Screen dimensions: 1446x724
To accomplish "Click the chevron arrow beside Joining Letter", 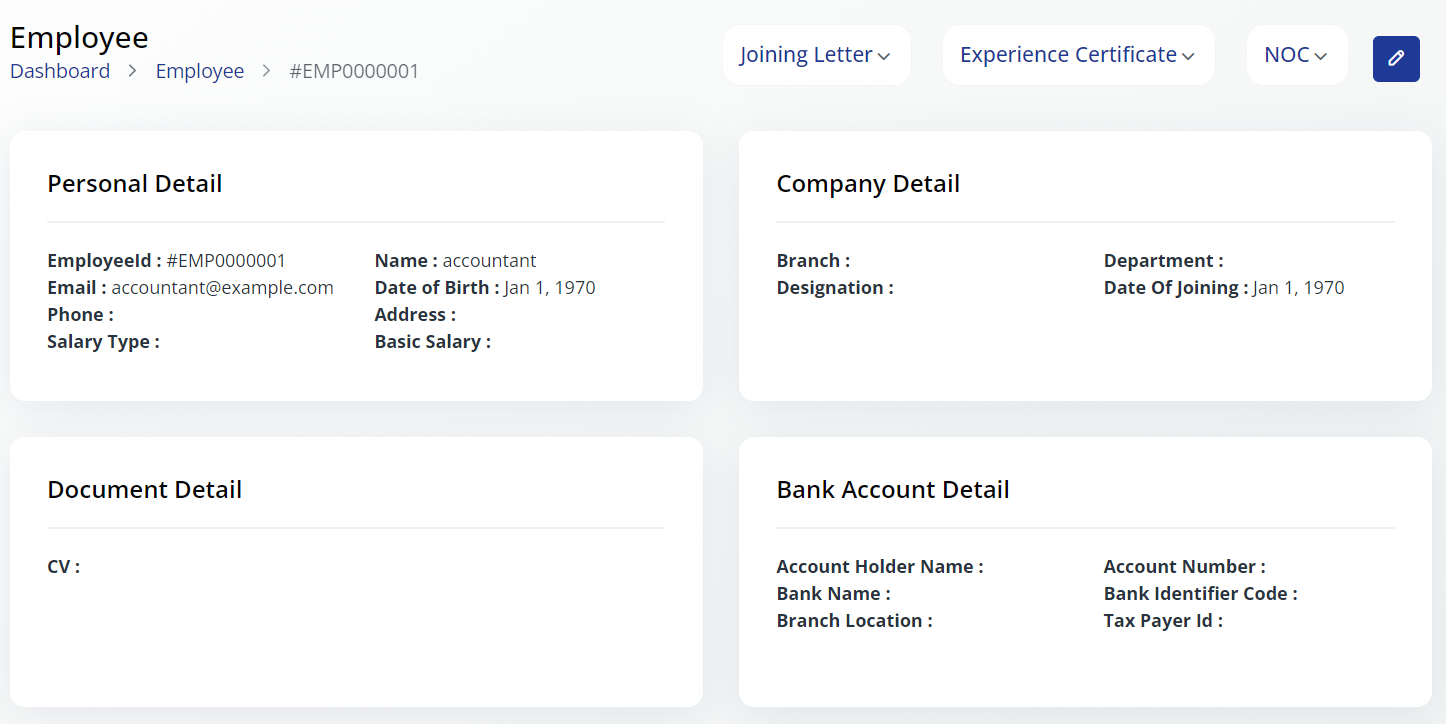I will click(x=884, y=57).
